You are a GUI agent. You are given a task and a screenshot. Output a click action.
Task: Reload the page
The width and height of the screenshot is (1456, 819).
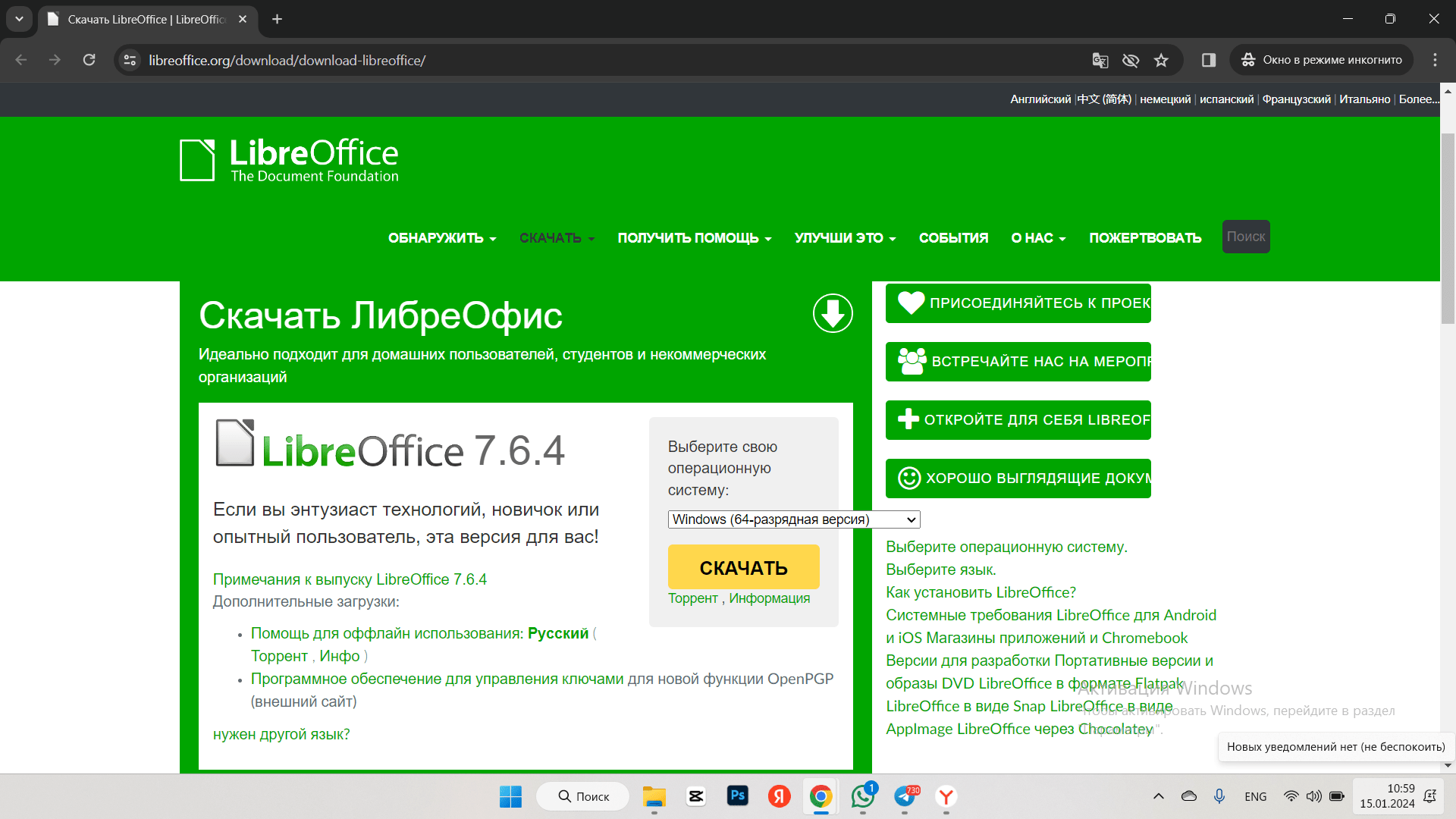coord(89,60)
